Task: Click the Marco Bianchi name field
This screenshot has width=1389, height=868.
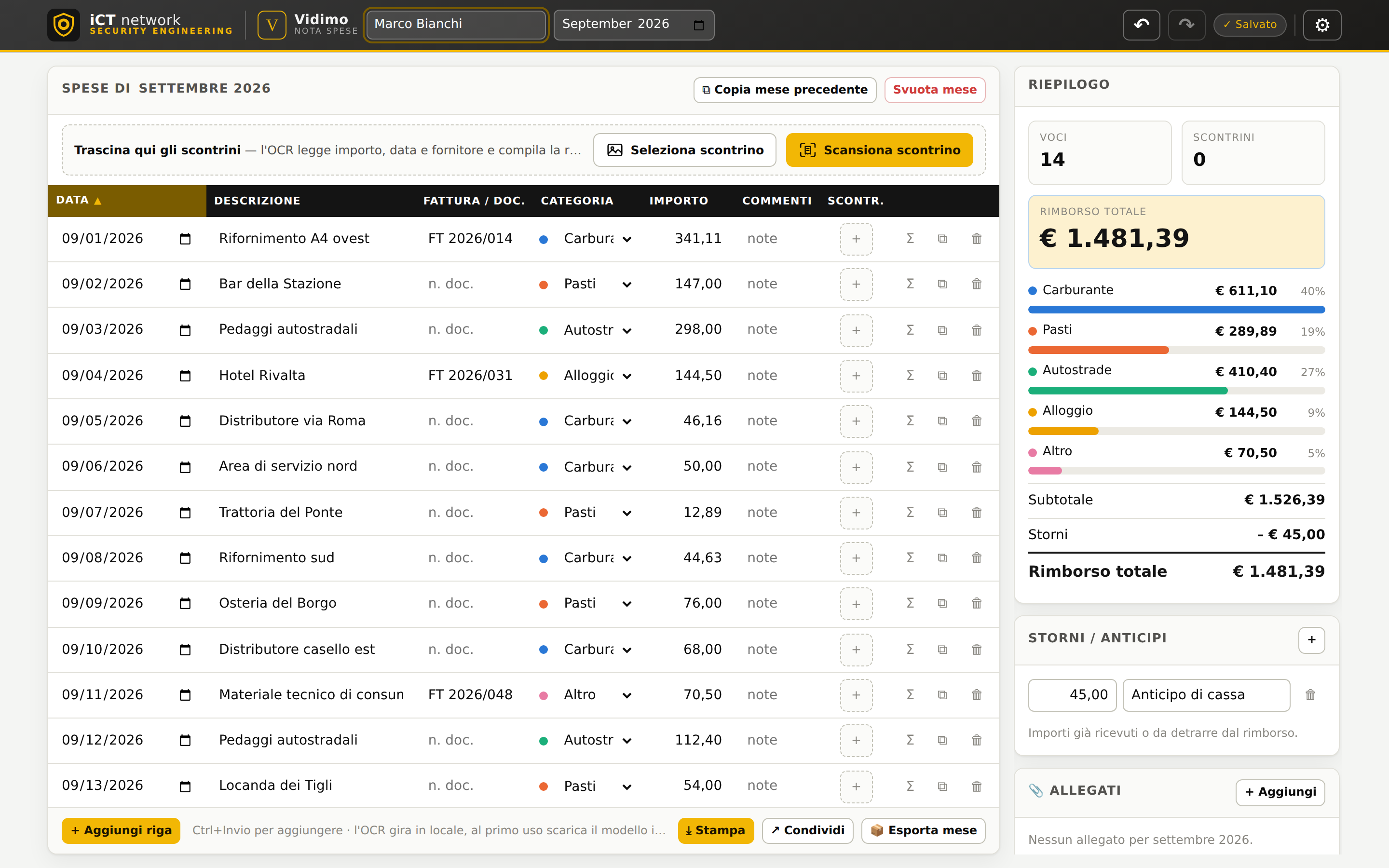Action: point(456,25)
